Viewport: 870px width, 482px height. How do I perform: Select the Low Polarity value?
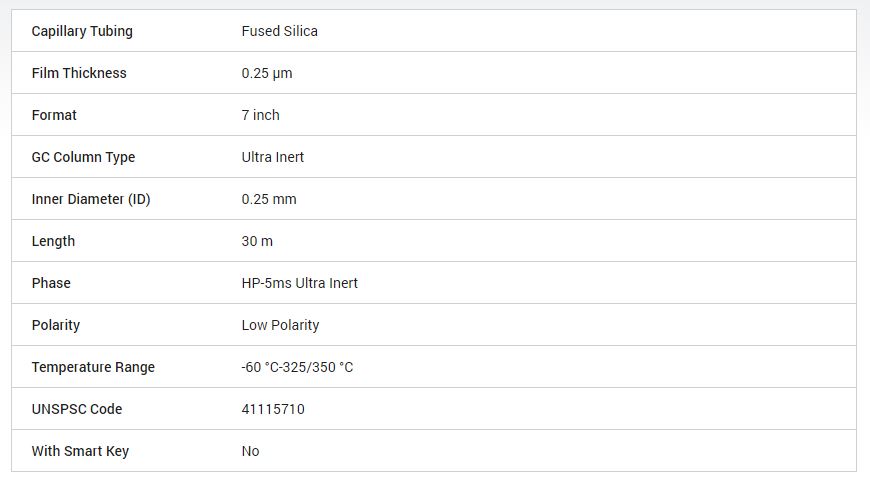280,325
